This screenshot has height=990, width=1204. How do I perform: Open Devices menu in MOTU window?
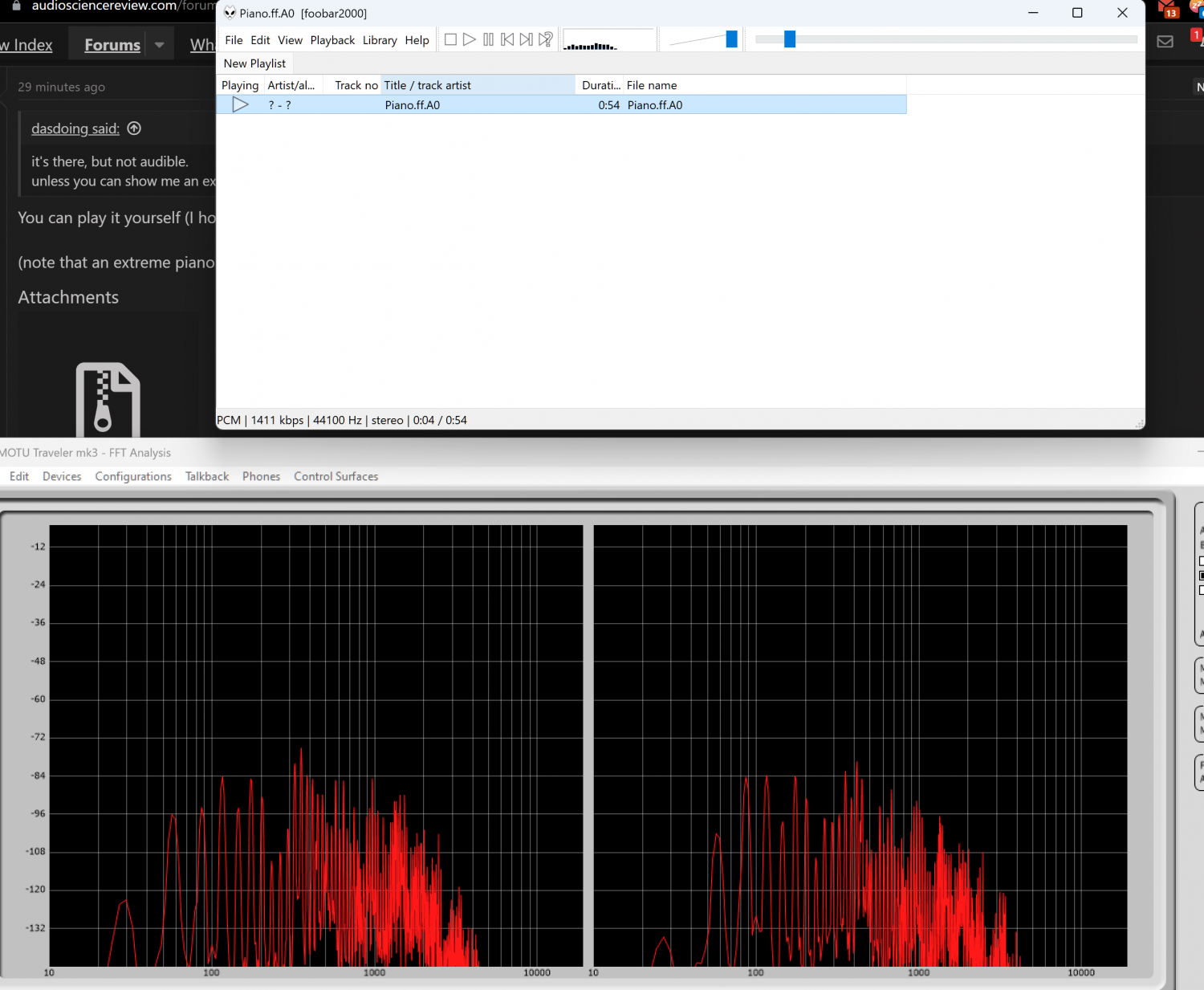click(62, 476)
